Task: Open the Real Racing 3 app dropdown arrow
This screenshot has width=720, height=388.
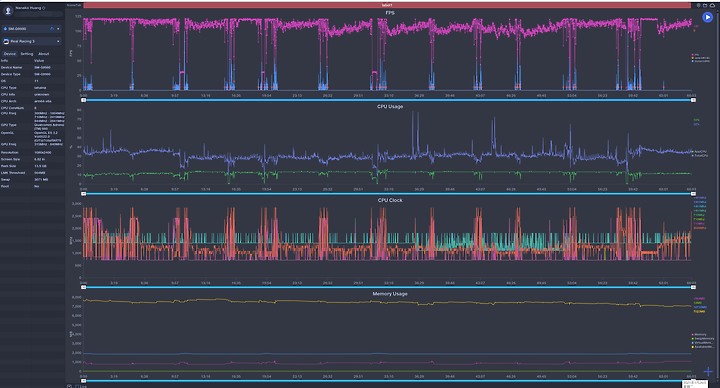Action: point(58,41)
